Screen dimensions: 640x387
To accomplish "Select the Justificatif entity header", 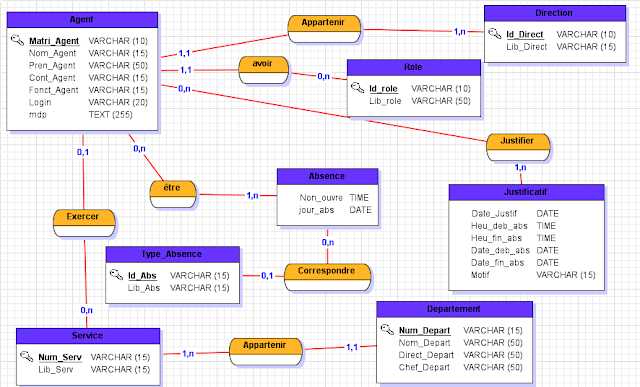I will coord(527,192).
